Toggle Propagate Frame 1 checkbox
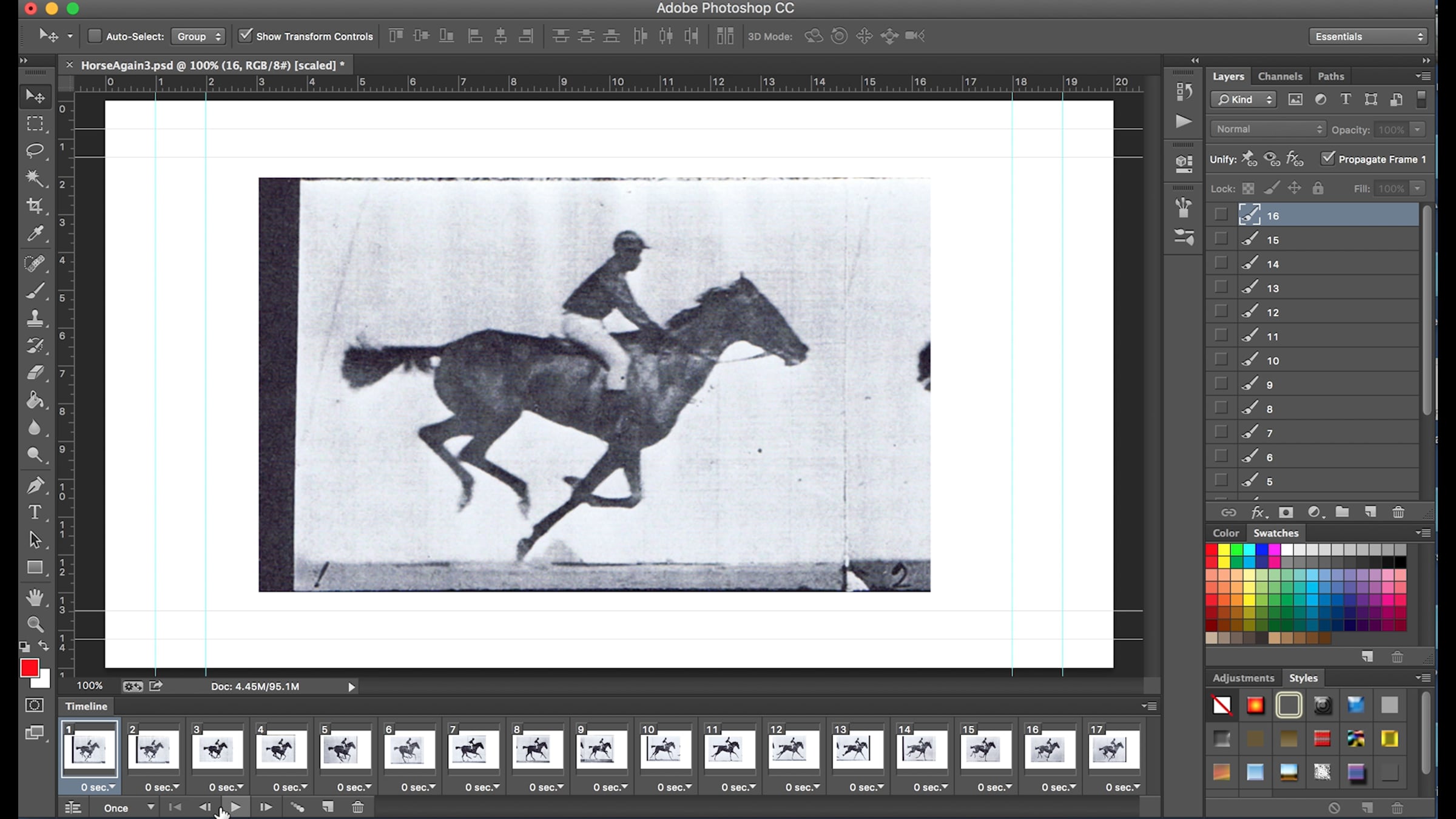This screenshot has width=1456, height=819. tap(1328, 159)
